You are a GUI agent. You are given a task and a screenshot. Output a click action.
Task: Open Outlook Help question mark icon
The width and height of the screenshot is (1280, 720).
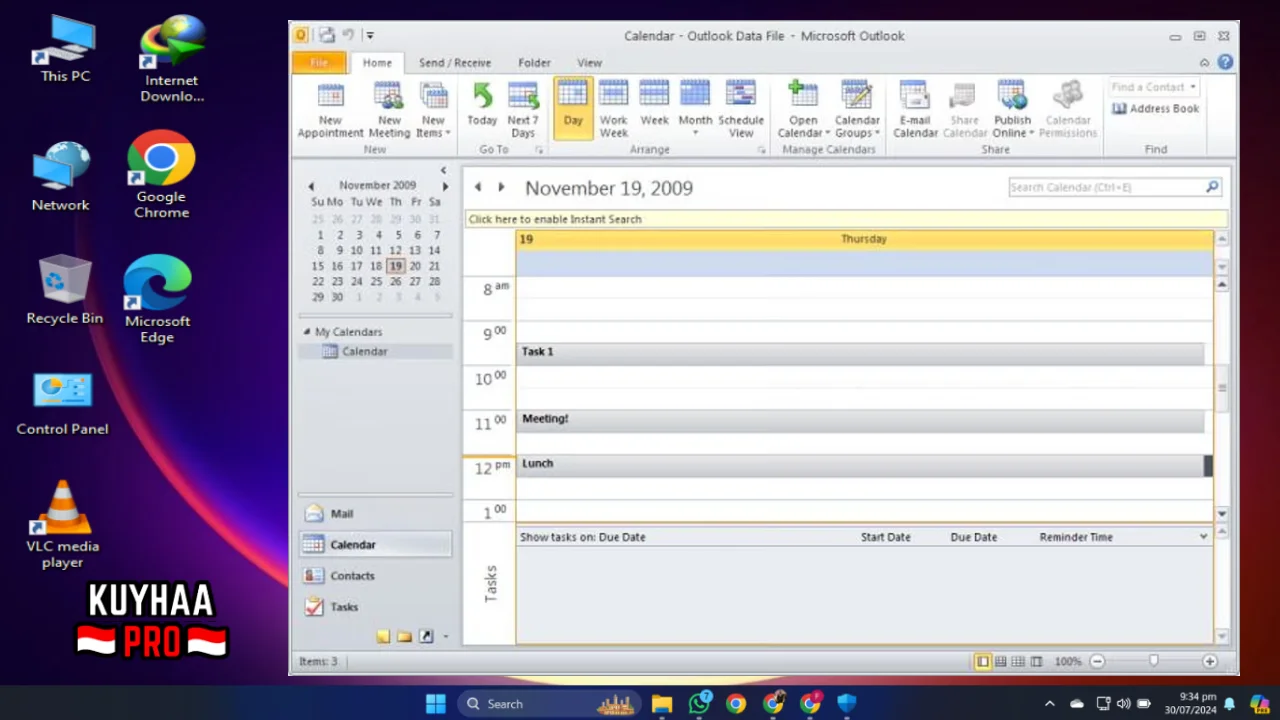point(1225,62)
